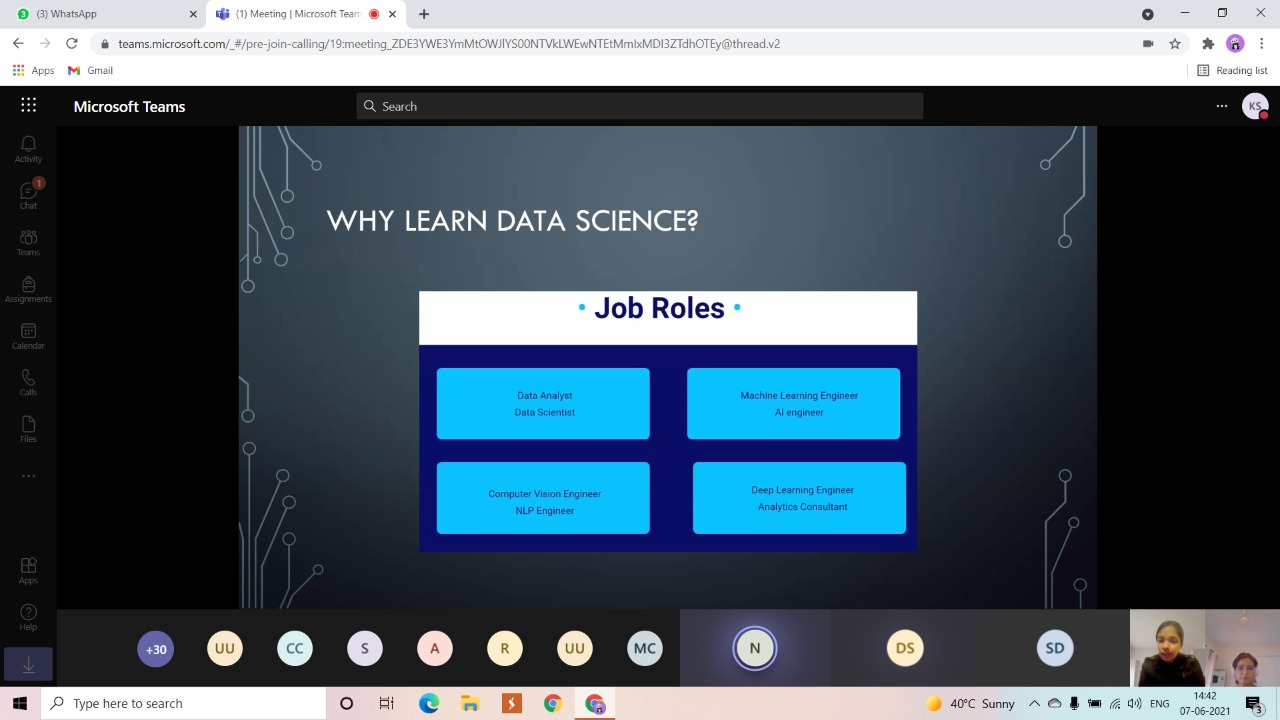Open the Calendar from the sidebar
Screen dimensions: 1280x720
point(28,336)
